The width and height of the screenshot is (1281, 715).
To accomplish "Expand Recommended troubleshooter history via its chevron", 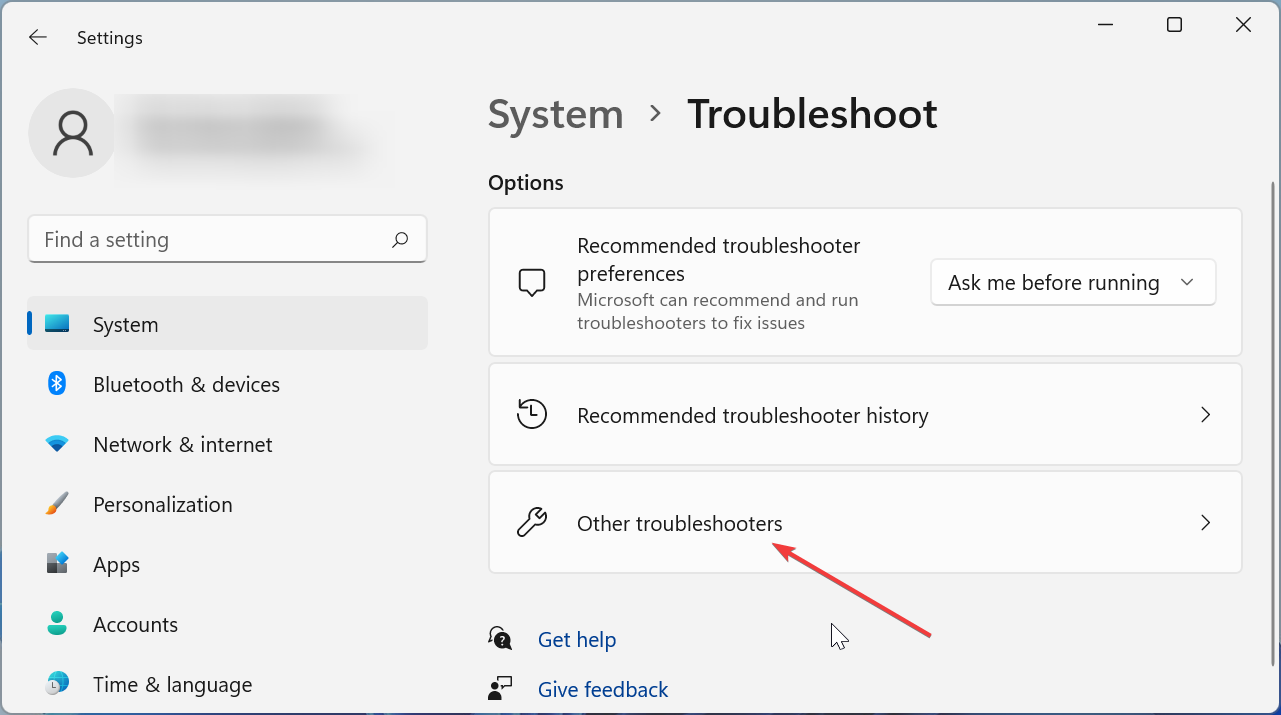I will 1205,414.
